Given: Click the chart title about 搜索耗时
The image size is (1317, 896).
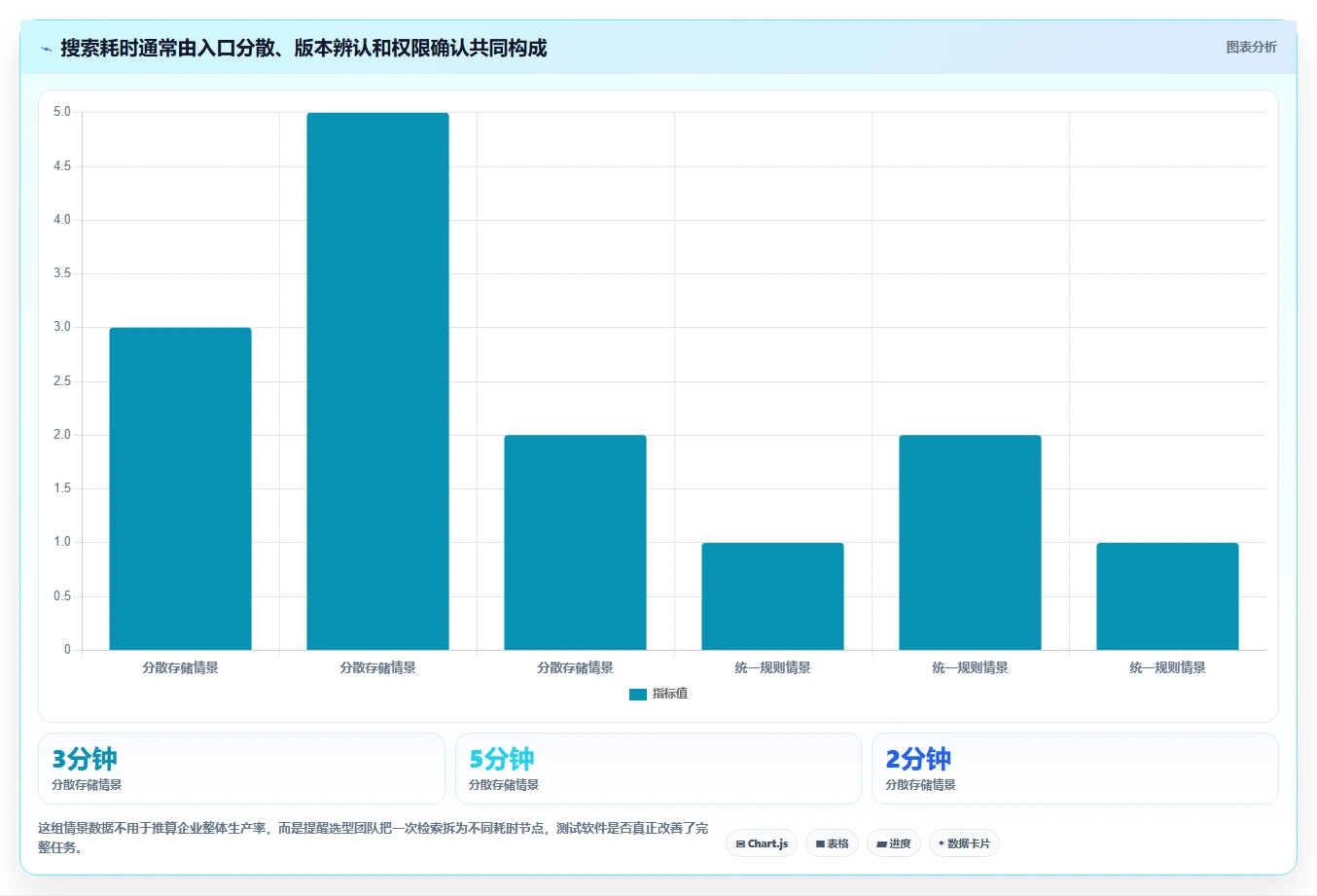Looking at the screenshot, I should tap(303, 48).
